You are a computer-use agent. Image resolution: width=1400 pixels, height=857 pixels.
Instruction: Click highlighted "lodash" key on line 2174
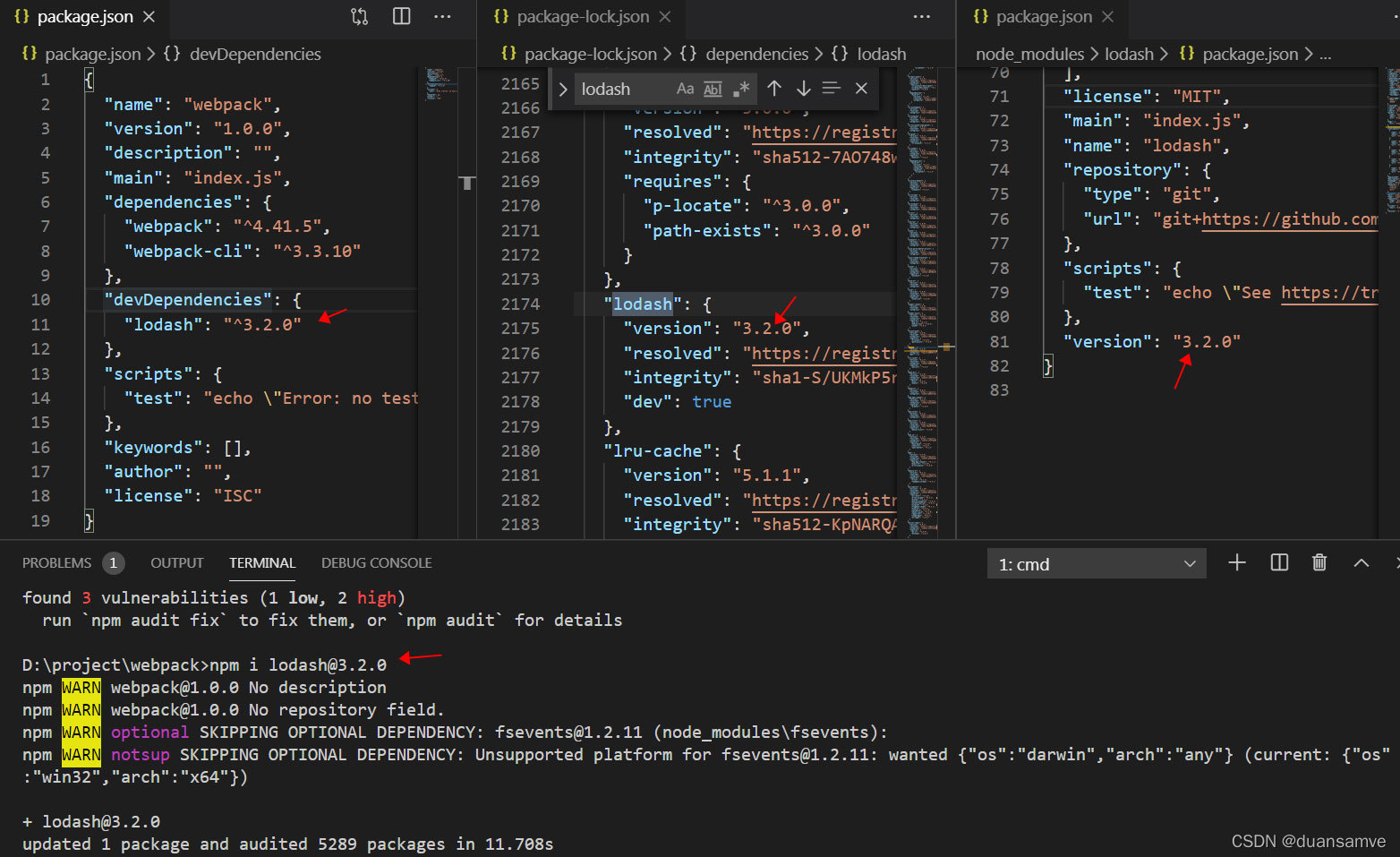point(643,304)
